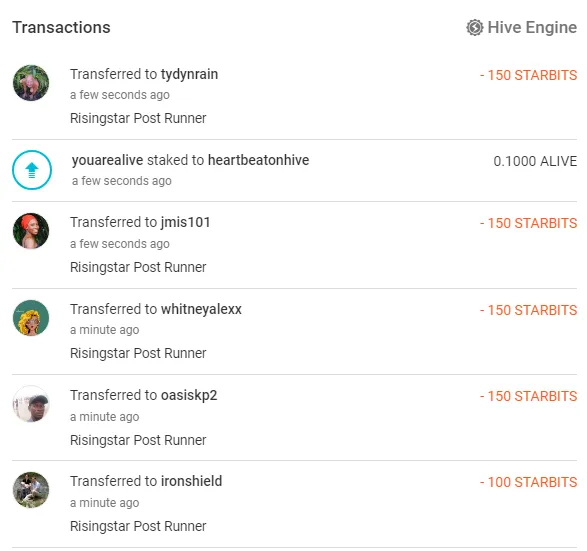The height and width of the screenshot is (551, 587).
Task: Open the heartbeatonhive account link
Action: pos(258,160)
